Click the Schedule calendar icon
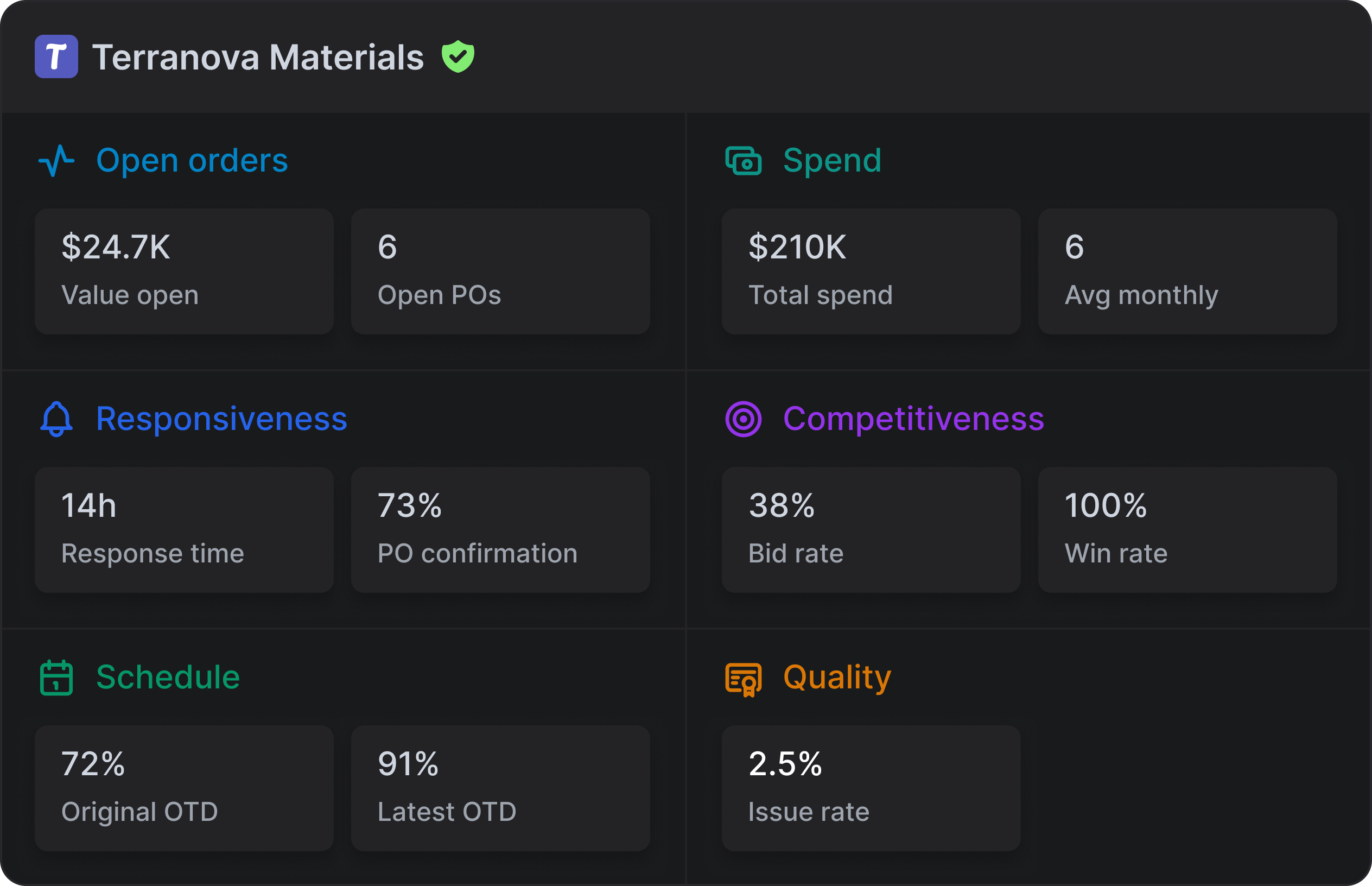 [56, 677]
